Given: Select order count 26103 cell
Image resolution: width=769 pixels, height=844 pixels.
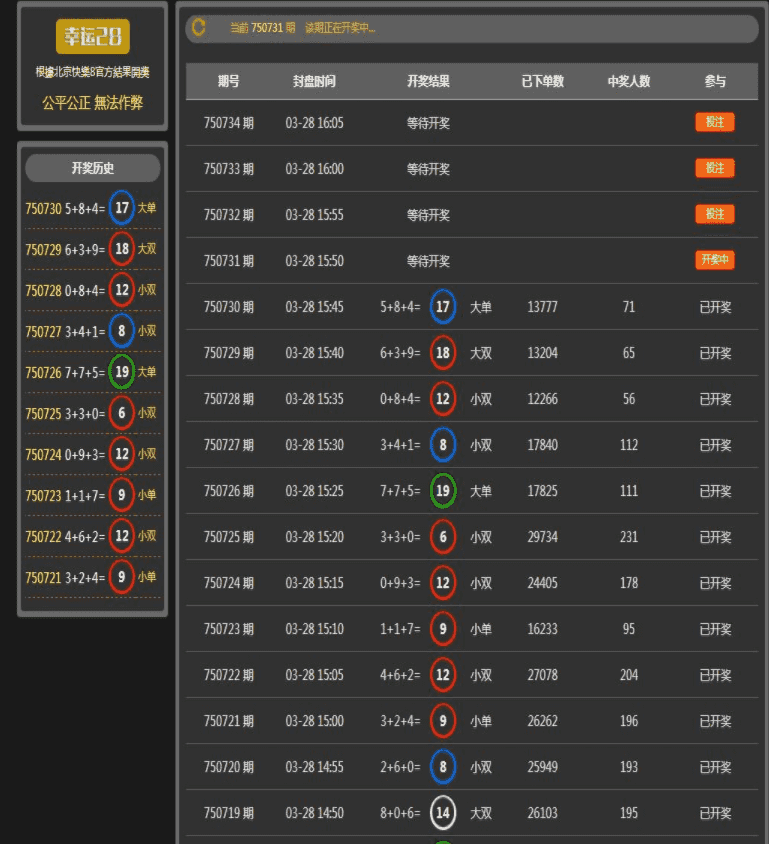Looking at the screenshot, I should [542, 813].
